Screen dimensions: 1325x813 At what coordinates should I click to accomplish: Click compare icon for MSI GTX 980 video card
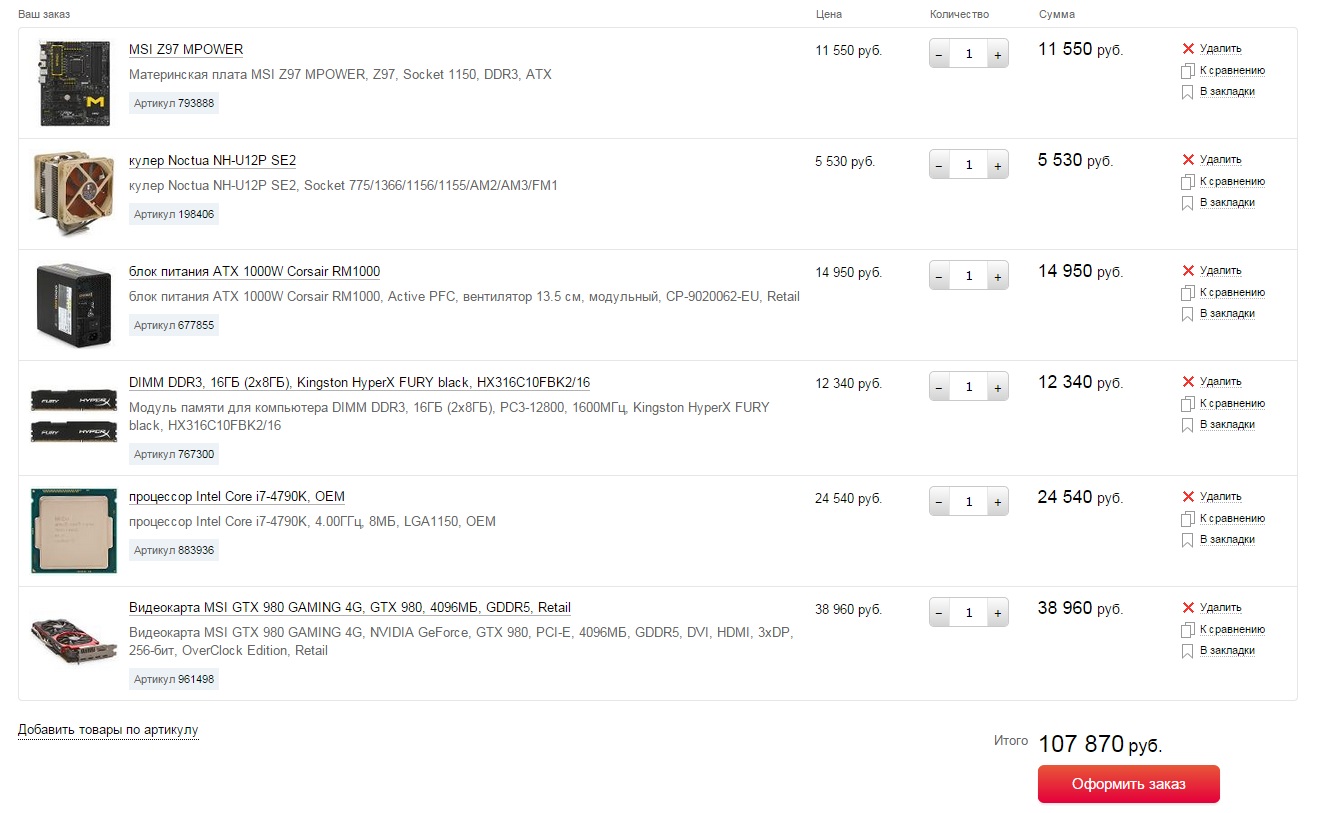(x=1188, y=630)
